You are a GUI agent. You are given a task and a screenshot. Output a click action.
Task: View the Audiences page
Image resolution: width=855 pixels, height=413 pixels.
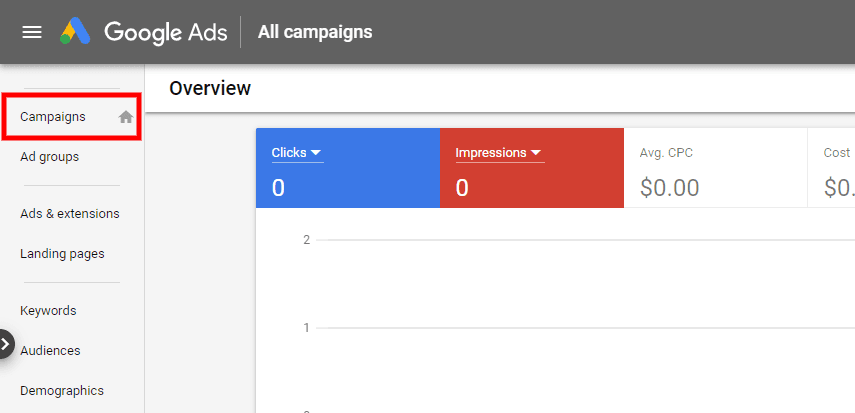50,351
